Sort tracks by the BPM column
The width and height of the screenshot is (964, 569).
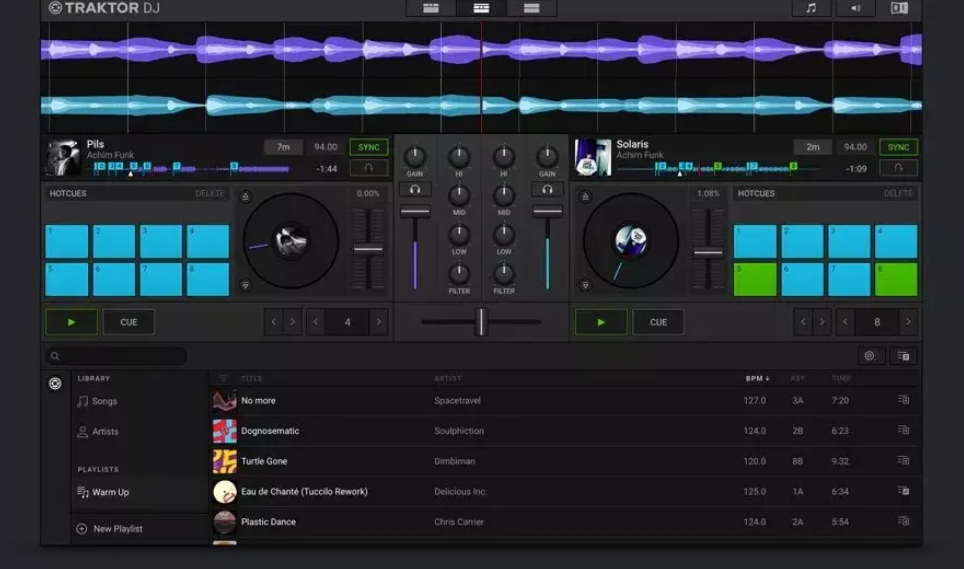757,379
